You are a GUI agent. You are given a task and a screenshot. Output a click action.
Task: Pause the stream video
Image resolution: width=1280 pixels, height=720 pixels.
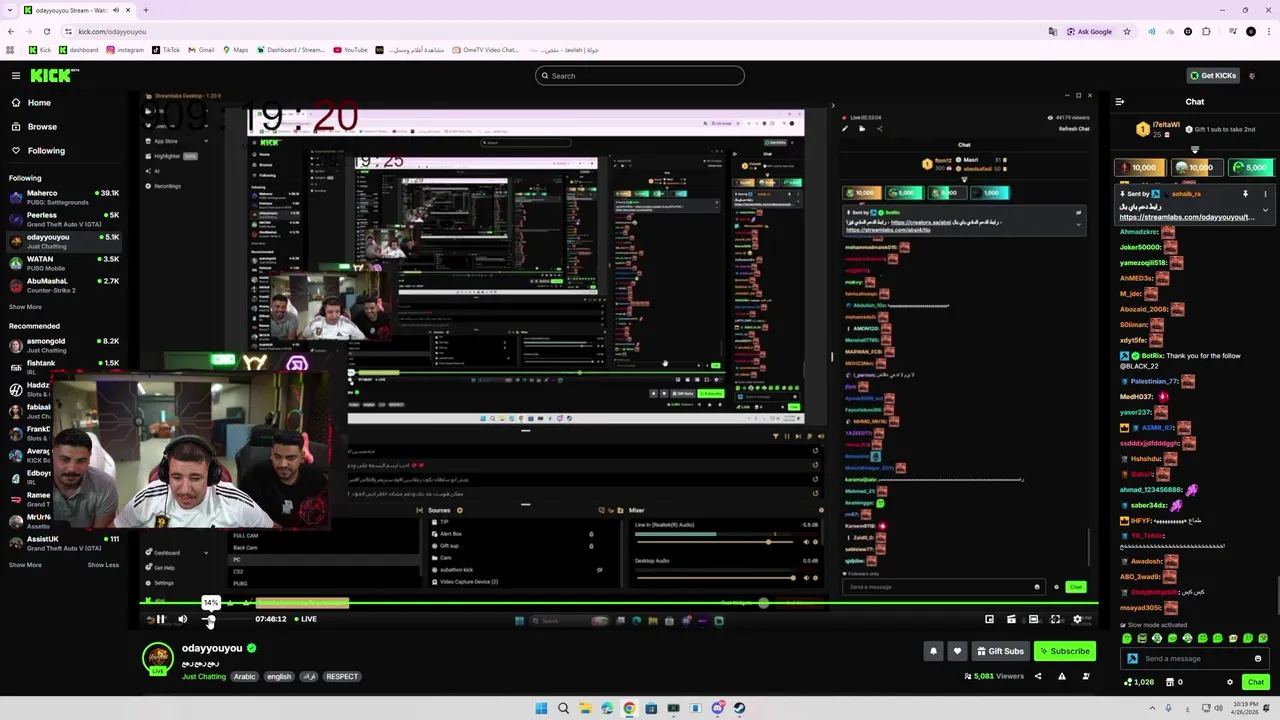click(x=160, y=619)
